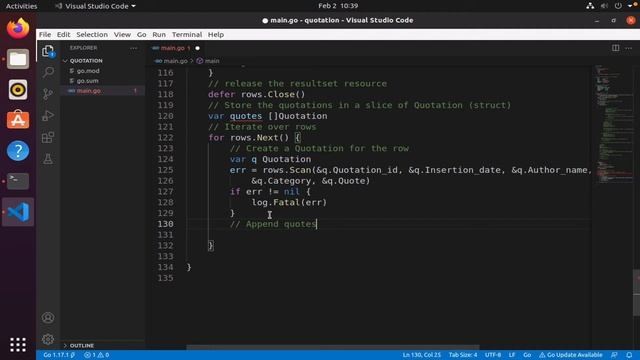Viewport: 640px width, 360px height.
Task: Split the editor to the right
Action: (x=616, y=48)
